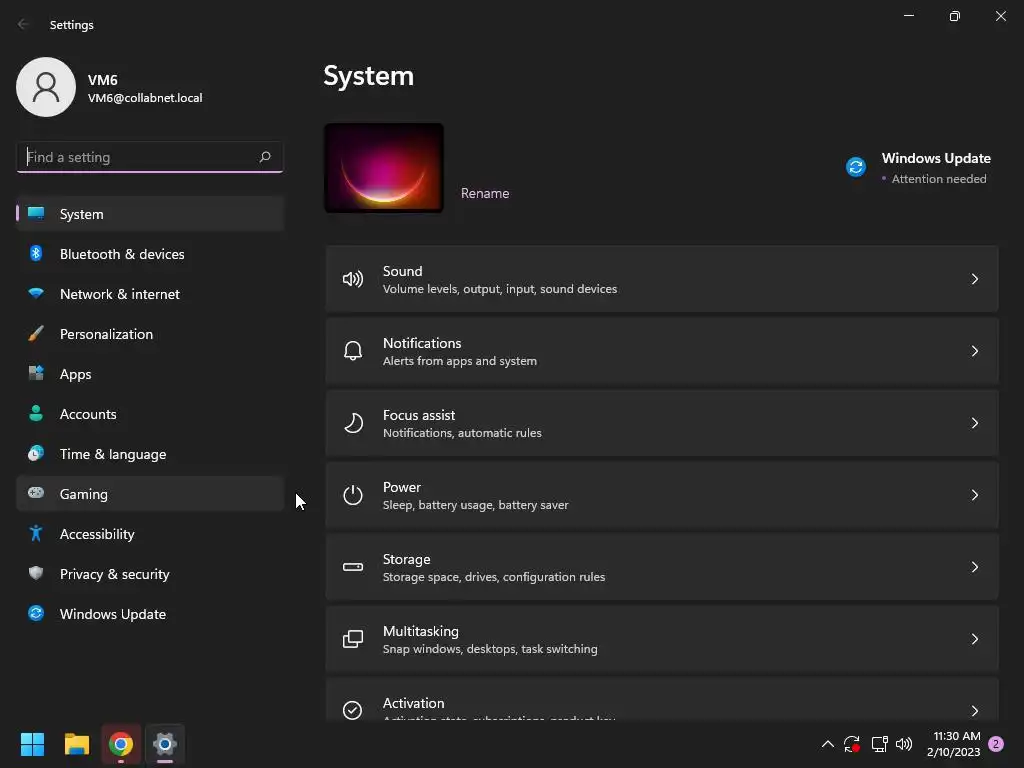Select System in the sidebar
This screenshot has height=768, width=1024.
point(150,214)
